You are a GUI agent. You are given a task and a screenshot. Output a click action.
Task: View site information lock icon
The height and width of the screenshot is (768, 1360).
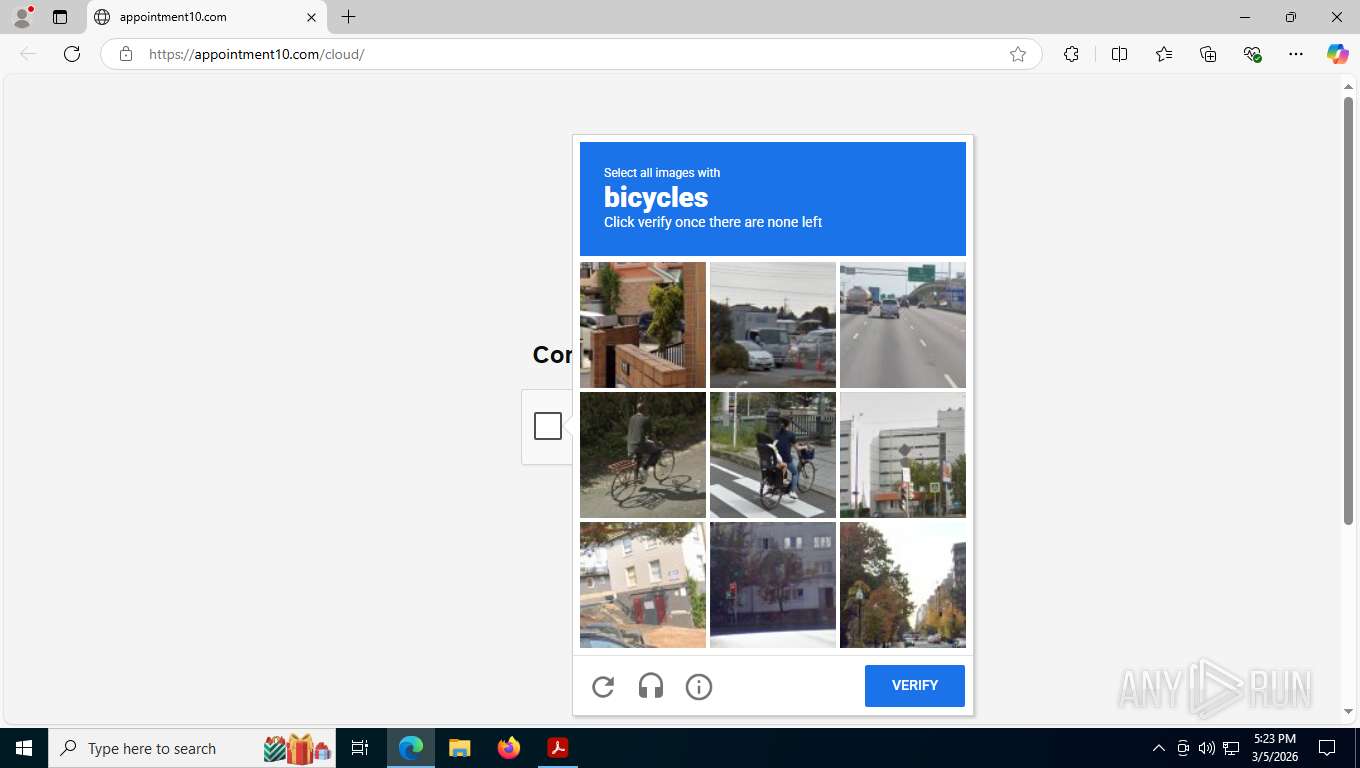pyautogui.click(x=126, y=54)
